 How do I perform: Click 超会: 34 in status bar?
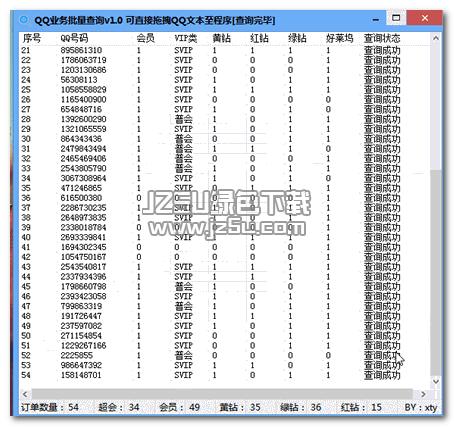[119, 407]
